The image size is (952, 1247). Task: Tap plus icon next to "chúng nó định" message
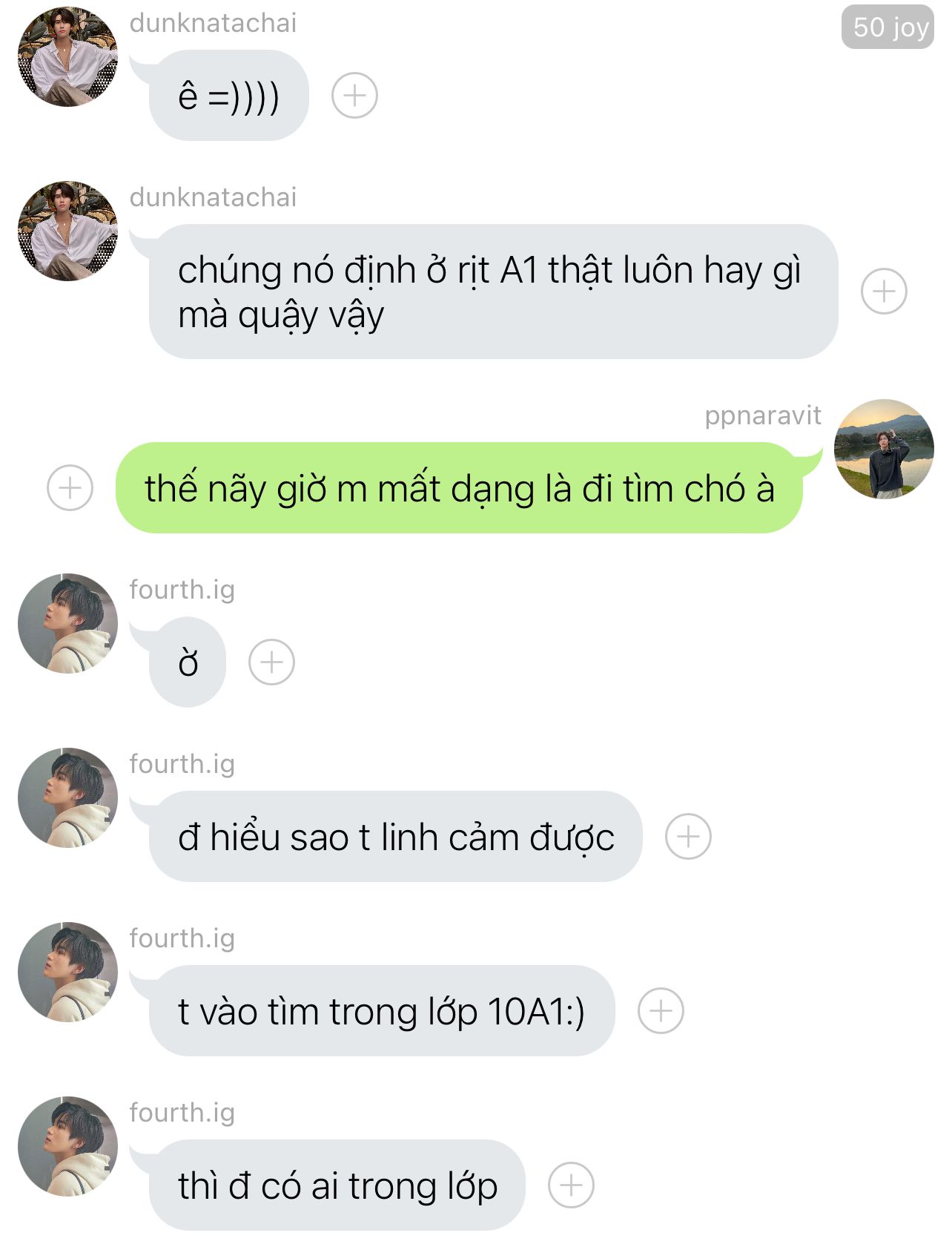(x=884, y=292)
